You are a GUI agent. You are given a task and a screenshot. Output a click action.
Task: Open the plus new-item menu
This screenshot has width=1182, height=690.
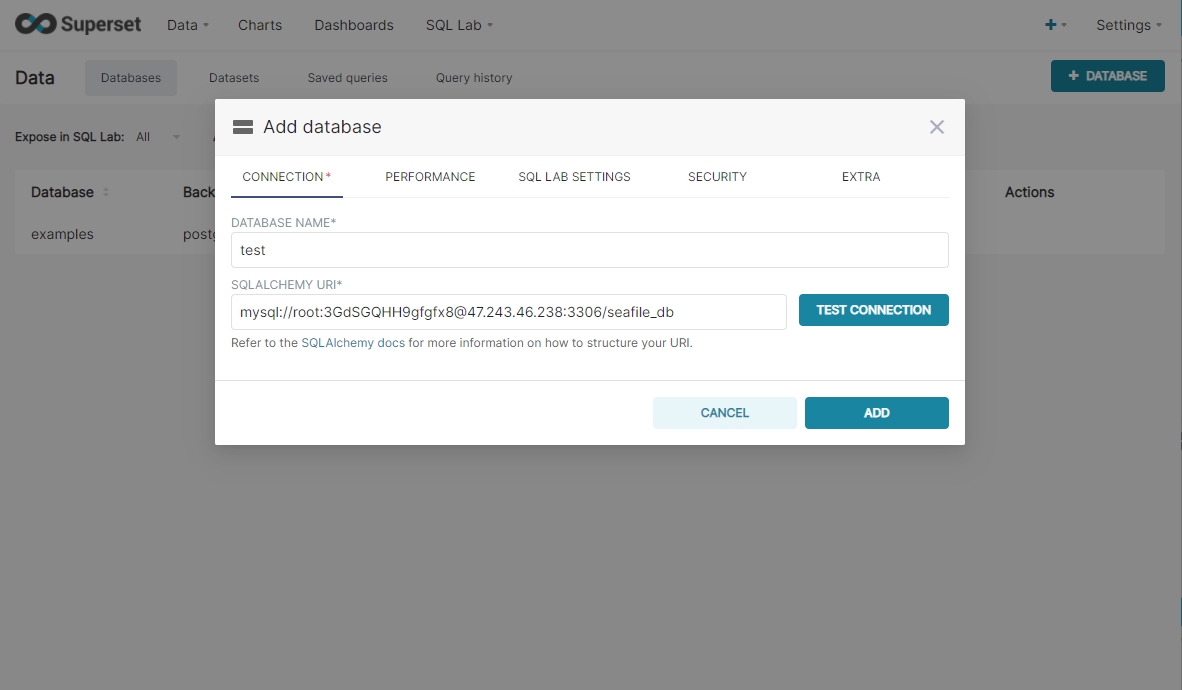coord(1055,25)
